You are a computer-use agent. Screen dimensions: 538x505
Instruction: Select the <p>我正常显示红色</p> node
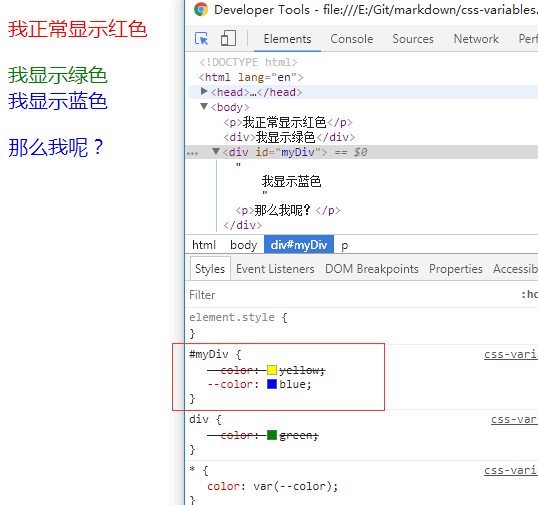(x=288, y=122)
